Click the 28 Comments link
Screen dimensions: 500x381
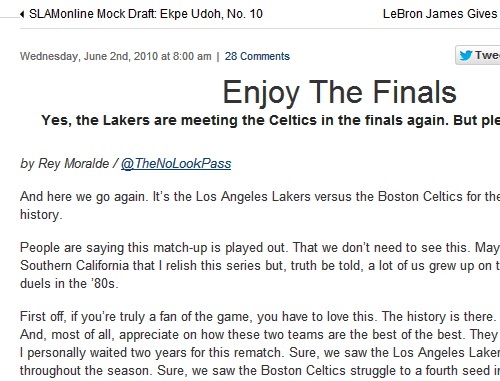(x=257, y=56)
